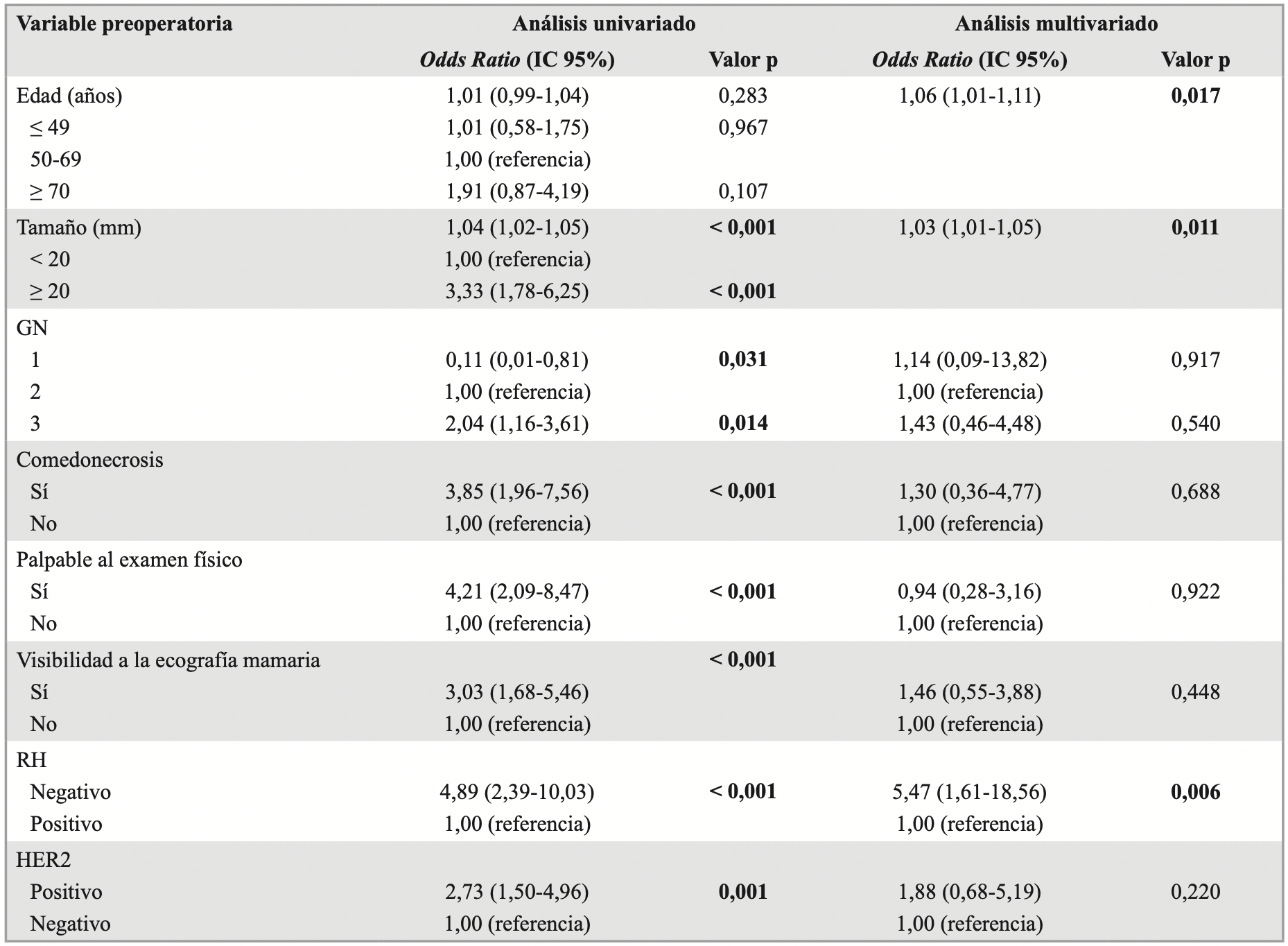
Task: Select the 'Análisis univariado' header
Action: (603, 24)
